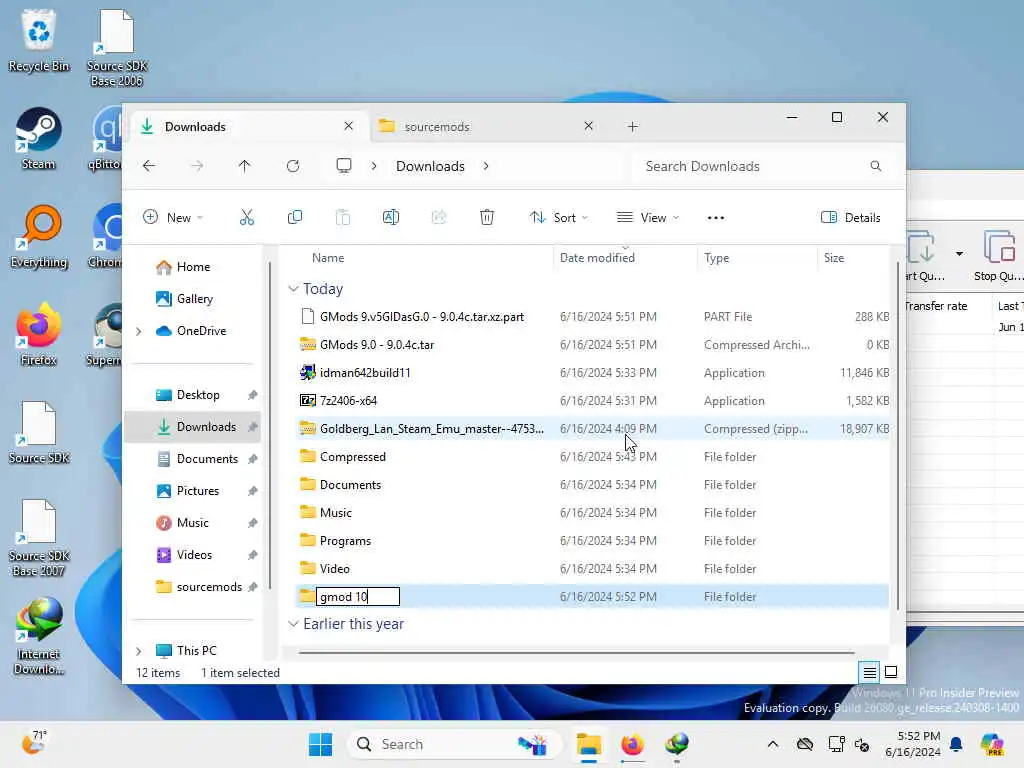Viewport: 1024px width, 768px height.
Task: Click Home in navigation pane
Action: (193, 267)
